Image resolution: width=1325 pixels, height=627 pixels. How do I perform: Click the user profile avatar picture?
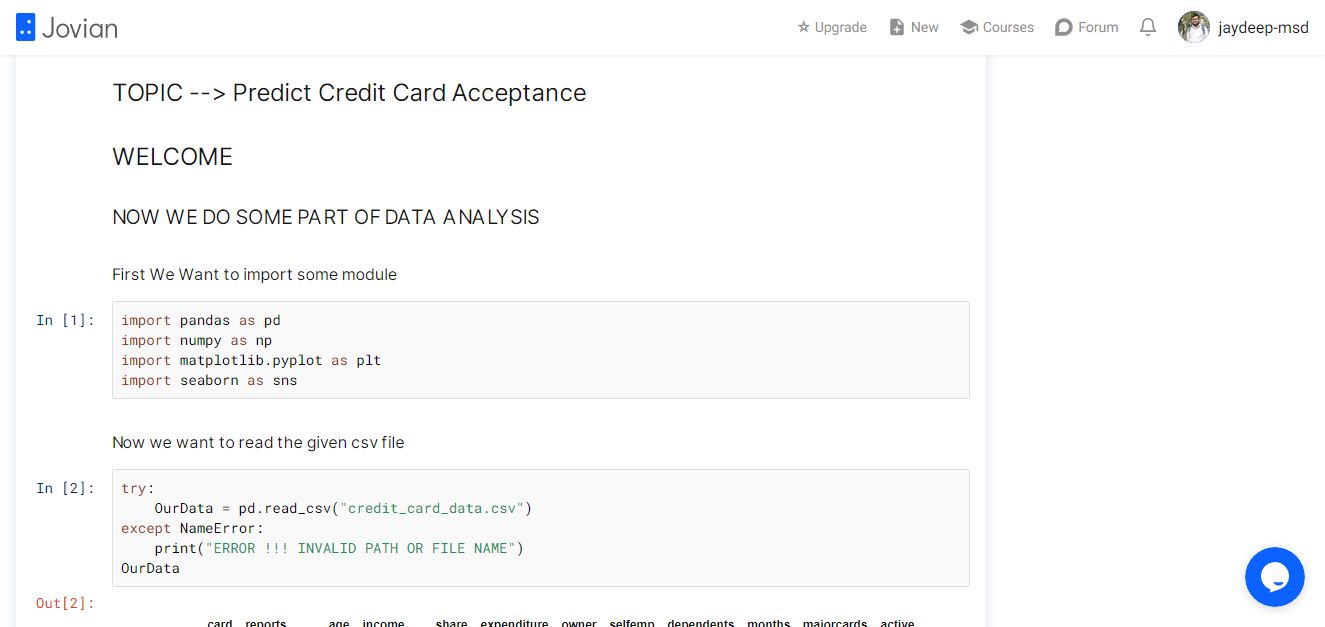coord(1194,27)
